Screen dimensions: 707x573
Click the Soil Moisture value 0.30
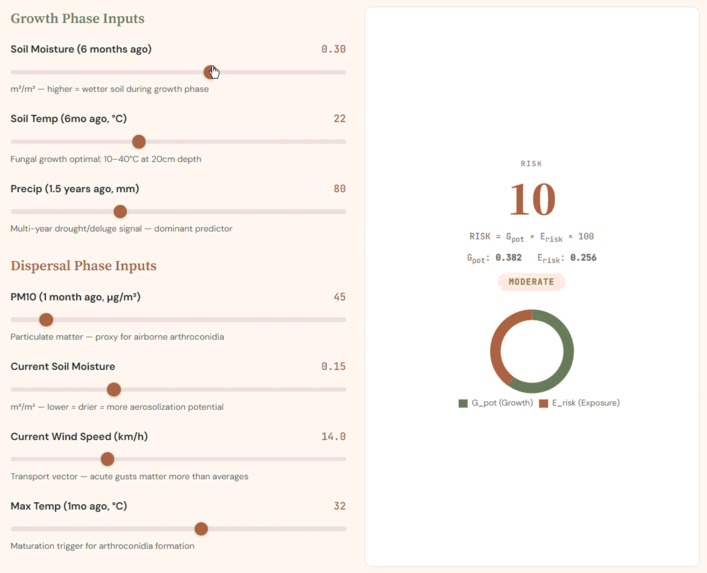coord(333,49)
